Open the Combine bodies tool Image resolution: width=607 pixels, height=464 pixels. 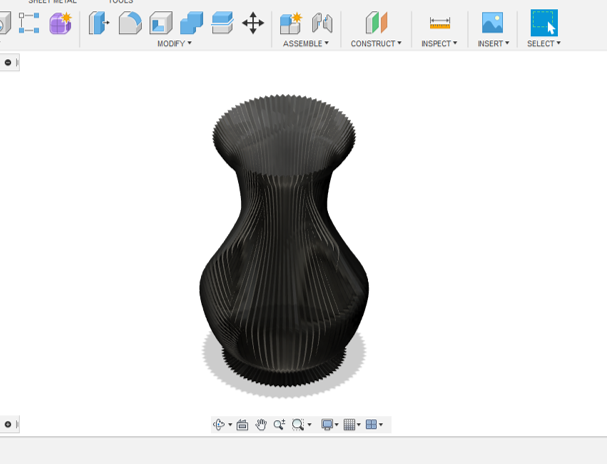click(192, 23)
